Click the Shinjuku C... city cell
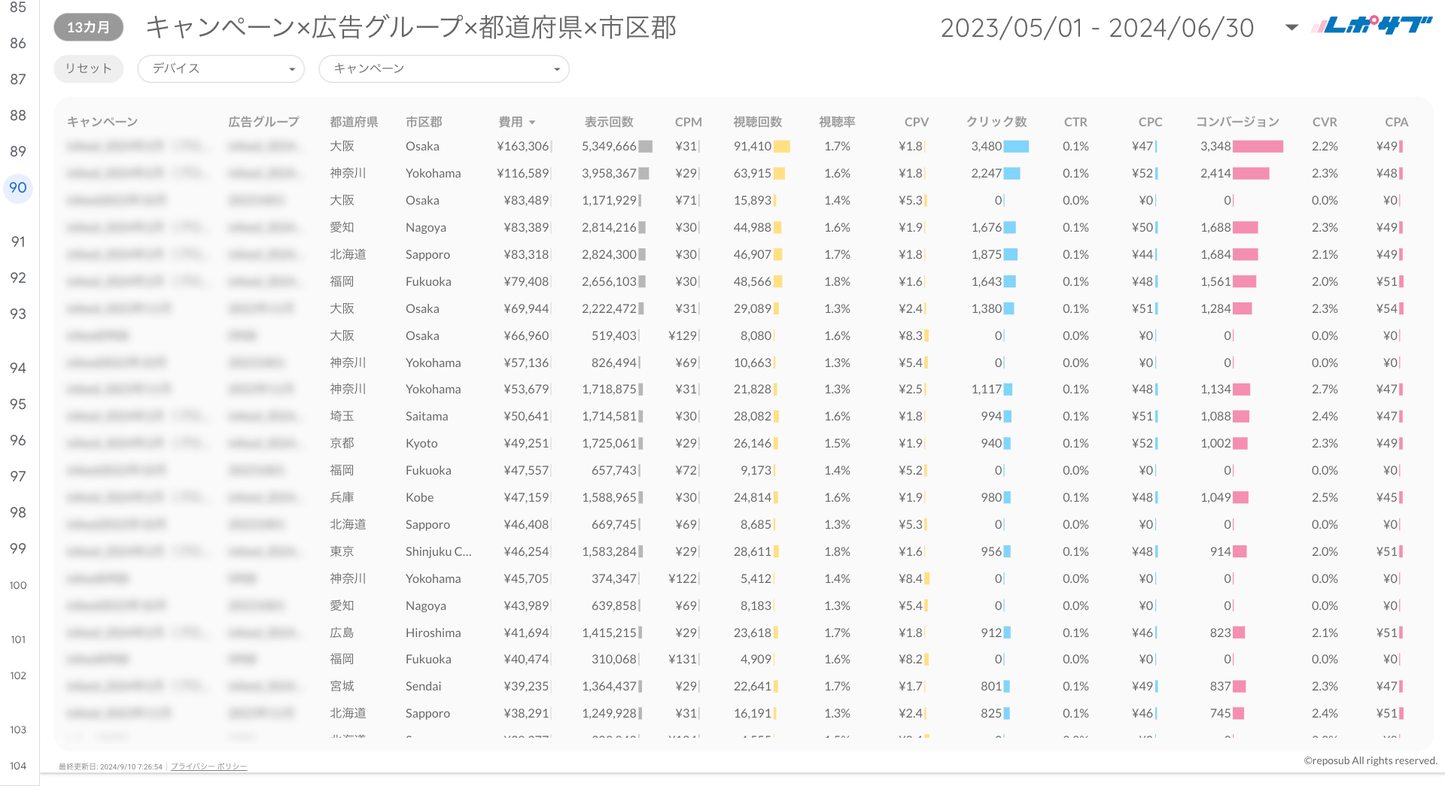This screenshot has width=1445, height=786. (x=438, y=551)
